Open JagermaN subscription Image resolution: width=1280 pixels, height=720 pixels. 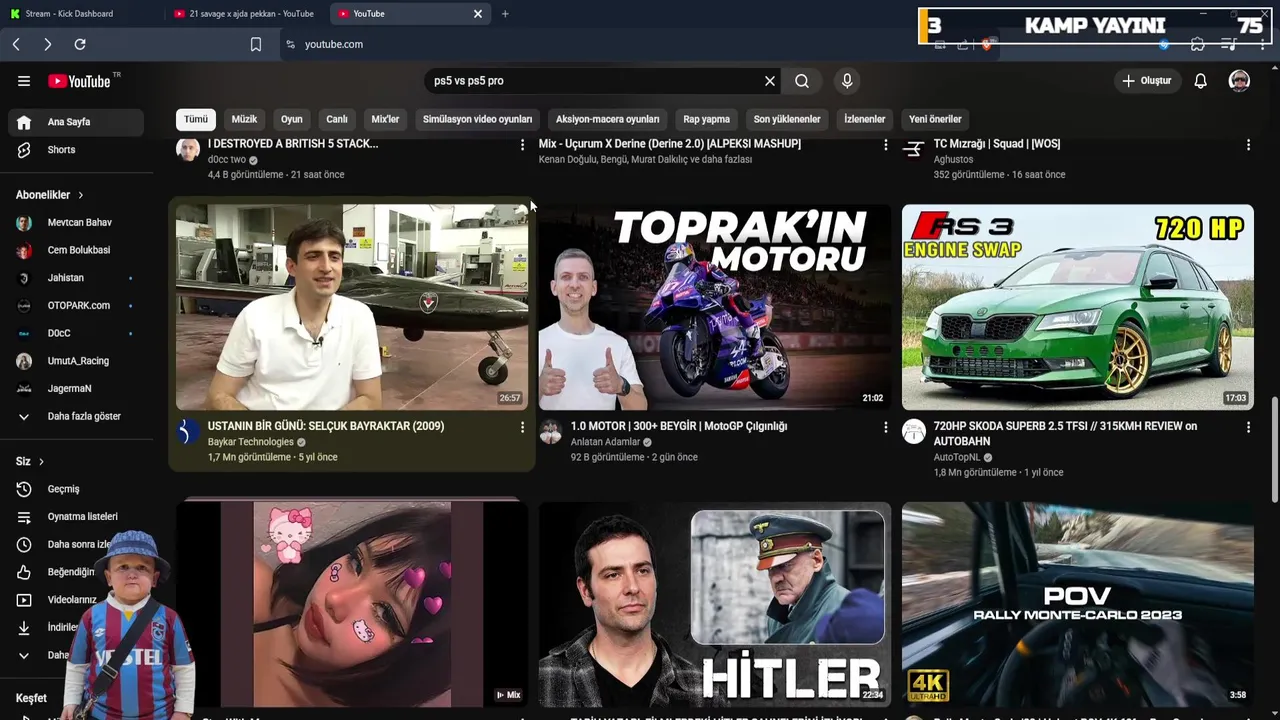pyautogui.click(x=76, y=388)
